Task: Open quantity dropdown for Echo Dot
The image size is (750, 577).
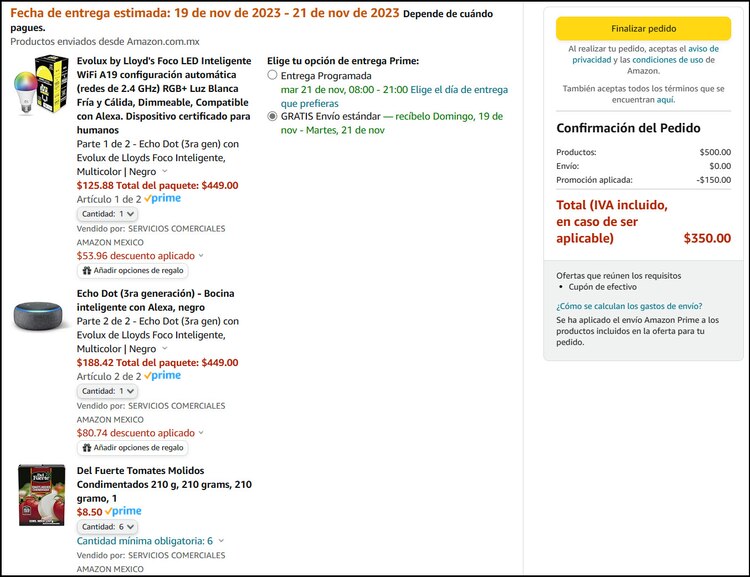Action: (x=108, y=391)
